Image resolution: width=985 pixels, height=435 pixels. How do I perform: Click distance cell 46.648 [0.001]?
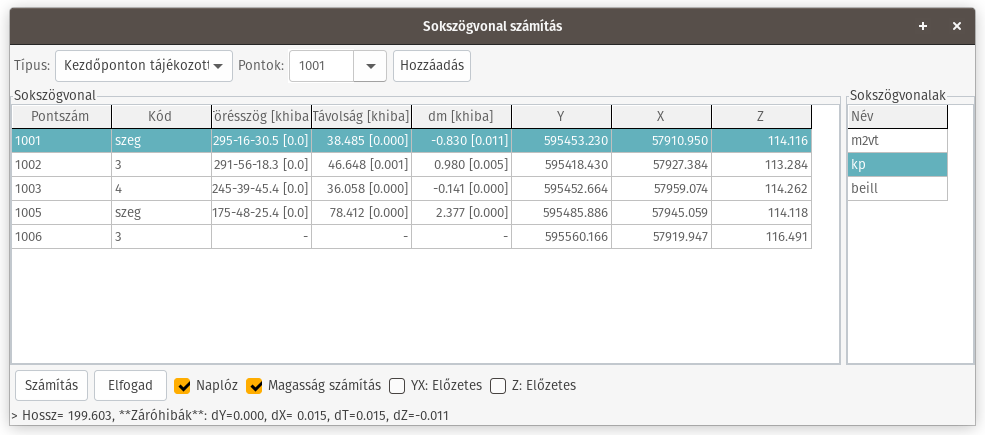pos(361,165)
